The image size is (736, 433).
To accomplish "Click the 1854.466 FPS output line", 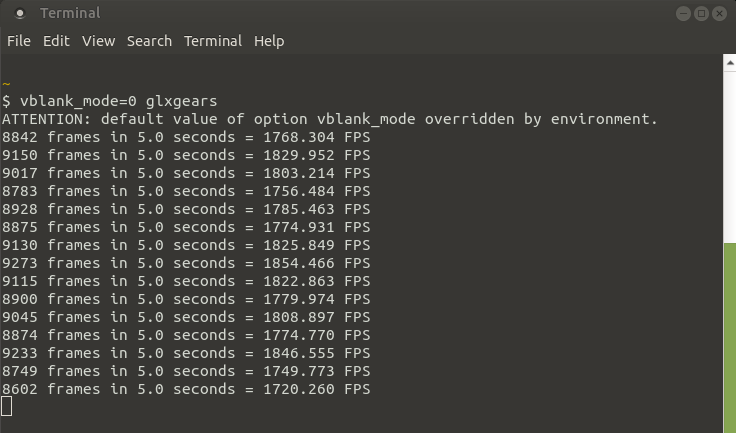I will click(186, 263).
